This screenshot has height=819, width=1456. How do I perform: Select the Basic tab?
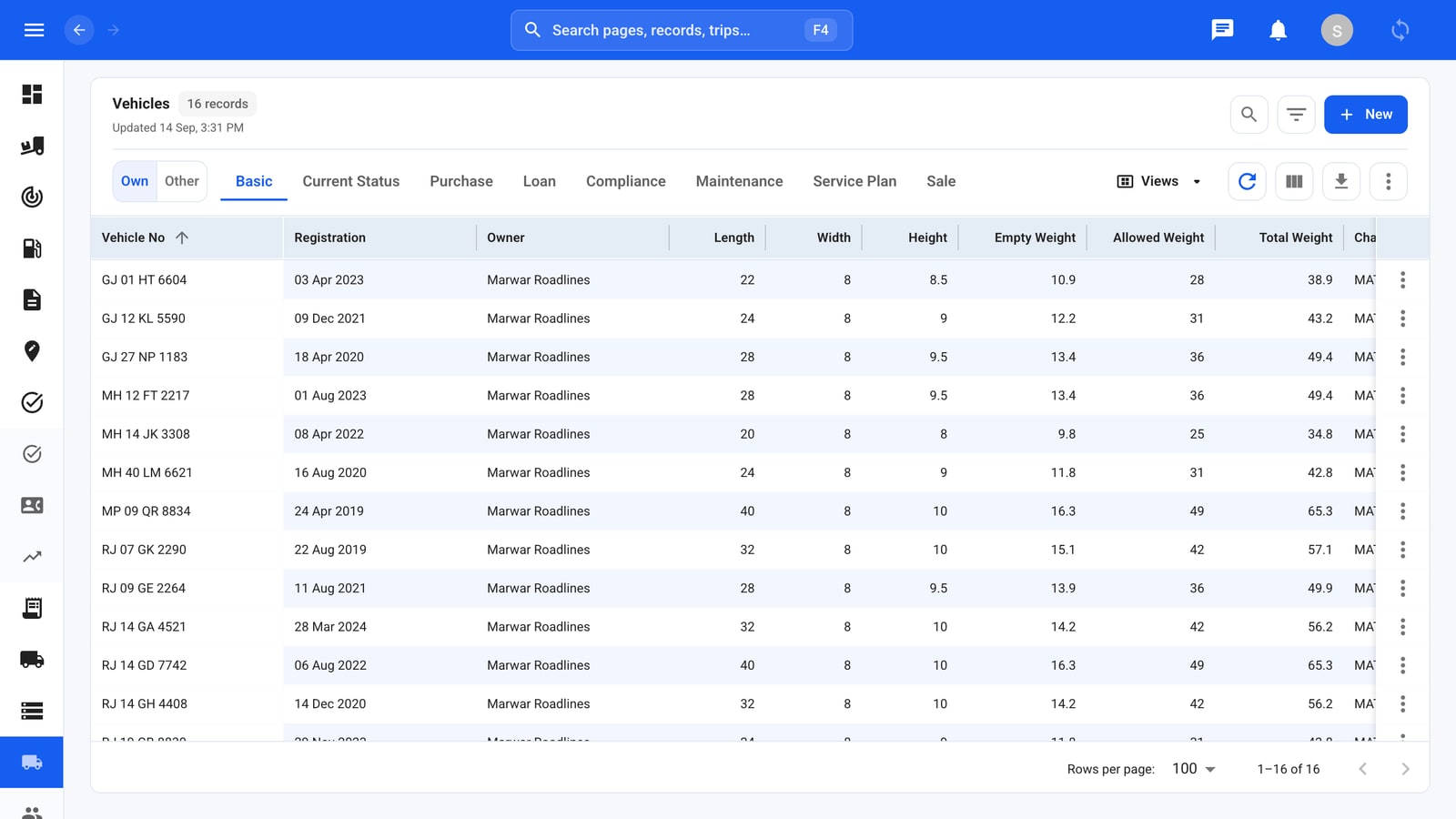click(254, 181)
